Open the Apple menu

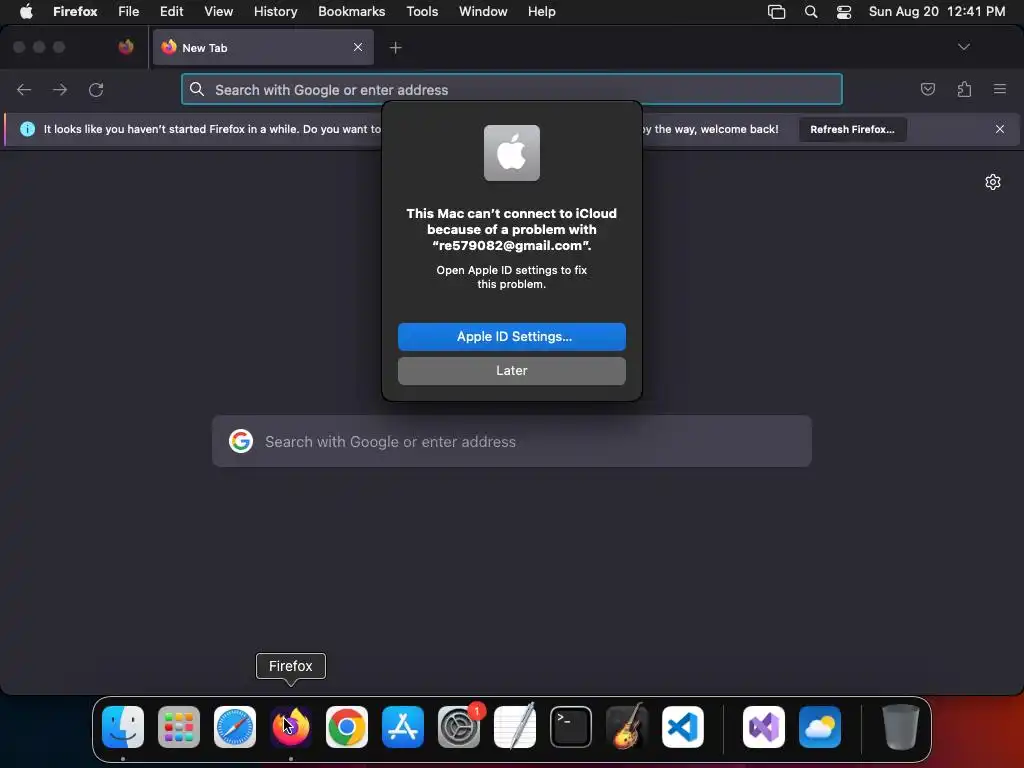[26, 12]
